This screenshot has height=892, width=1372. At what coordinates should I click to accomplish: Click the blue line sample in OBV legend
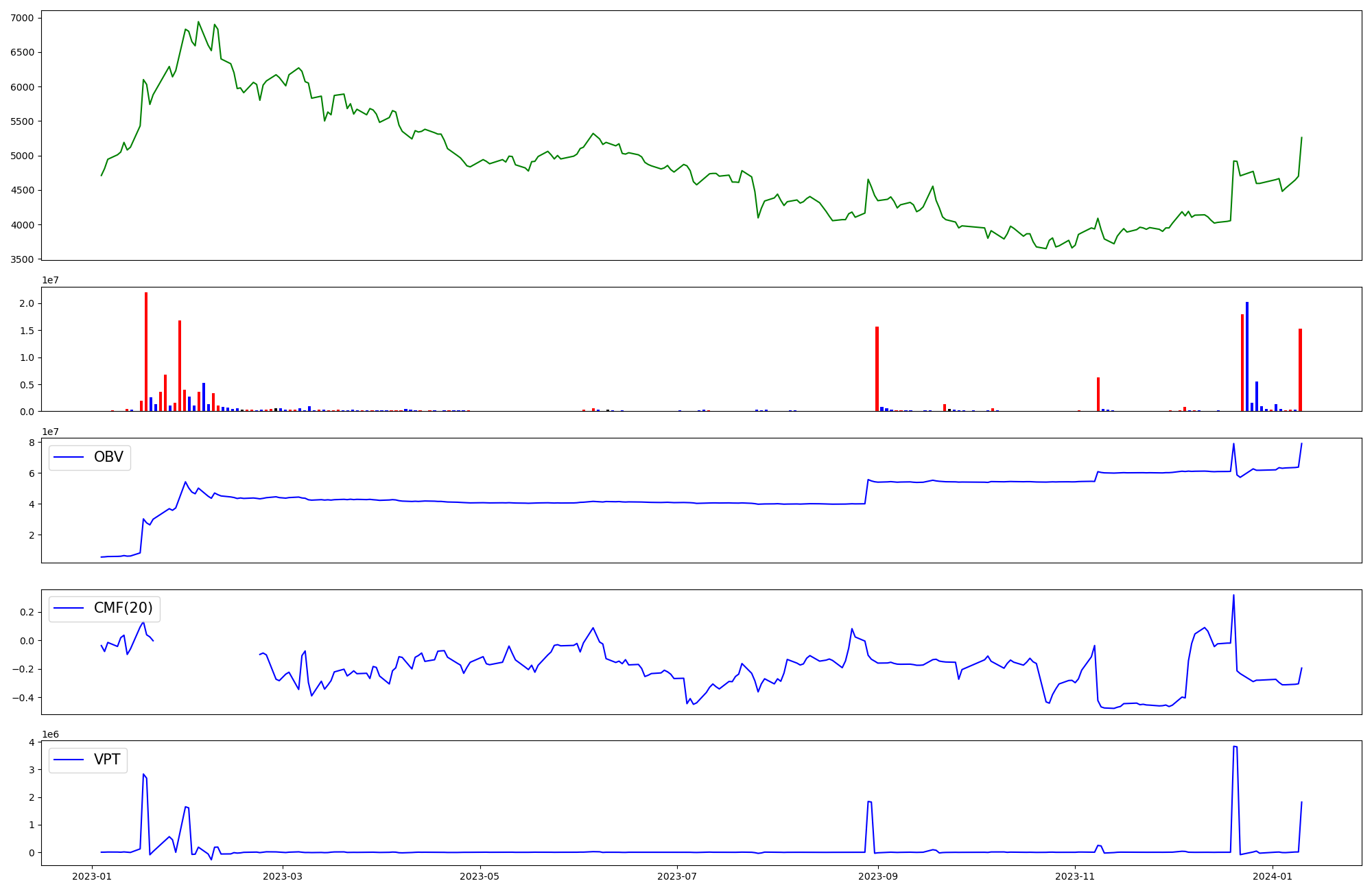[69, 458]
